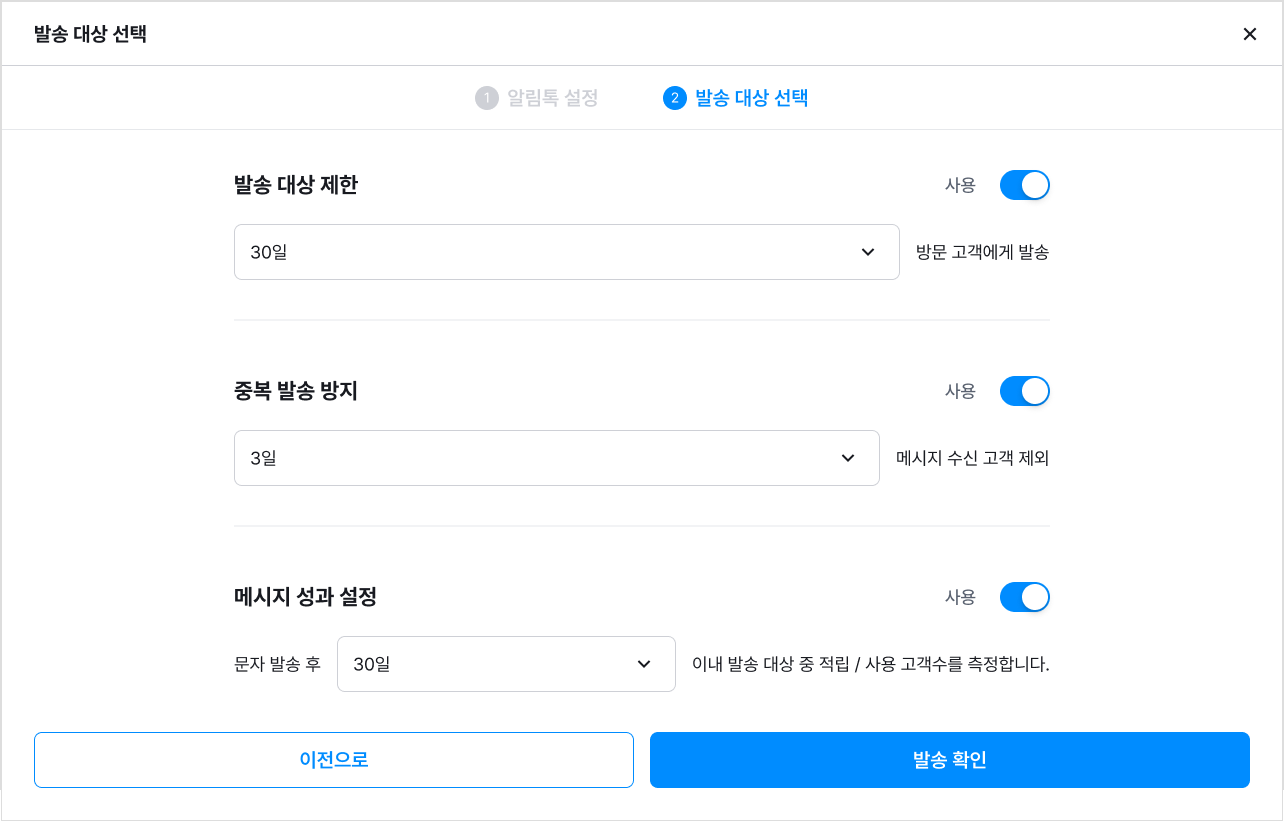Click chevron arrow in 메시지 성과 설정 dropdown
1284x821 pixels.
click(x=644, y=664)
